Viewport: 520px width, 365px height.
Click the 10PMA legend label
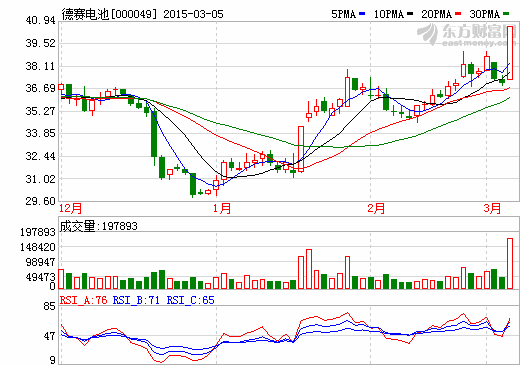point(389,14)
